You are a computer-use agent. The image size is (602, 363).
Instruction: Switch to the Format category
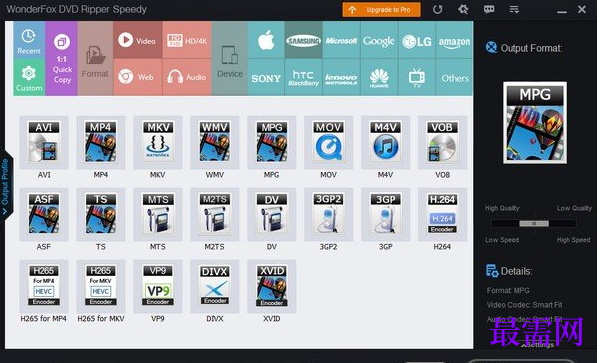pyautogui.click(x=95, y=58)
